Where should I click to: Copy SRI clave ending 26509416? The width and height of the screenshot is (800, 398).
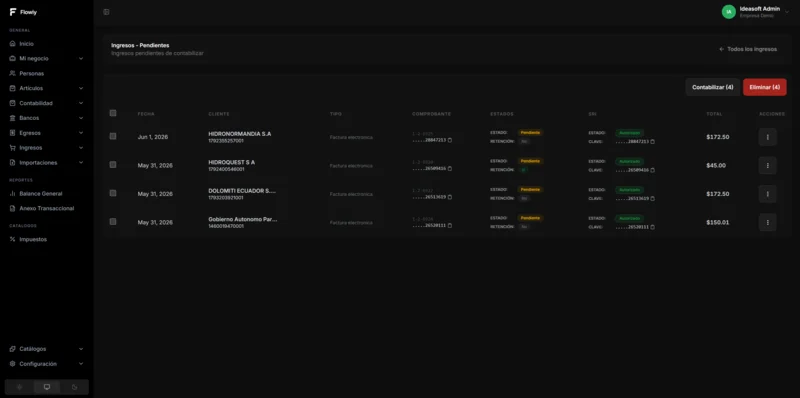click(653, 170)
